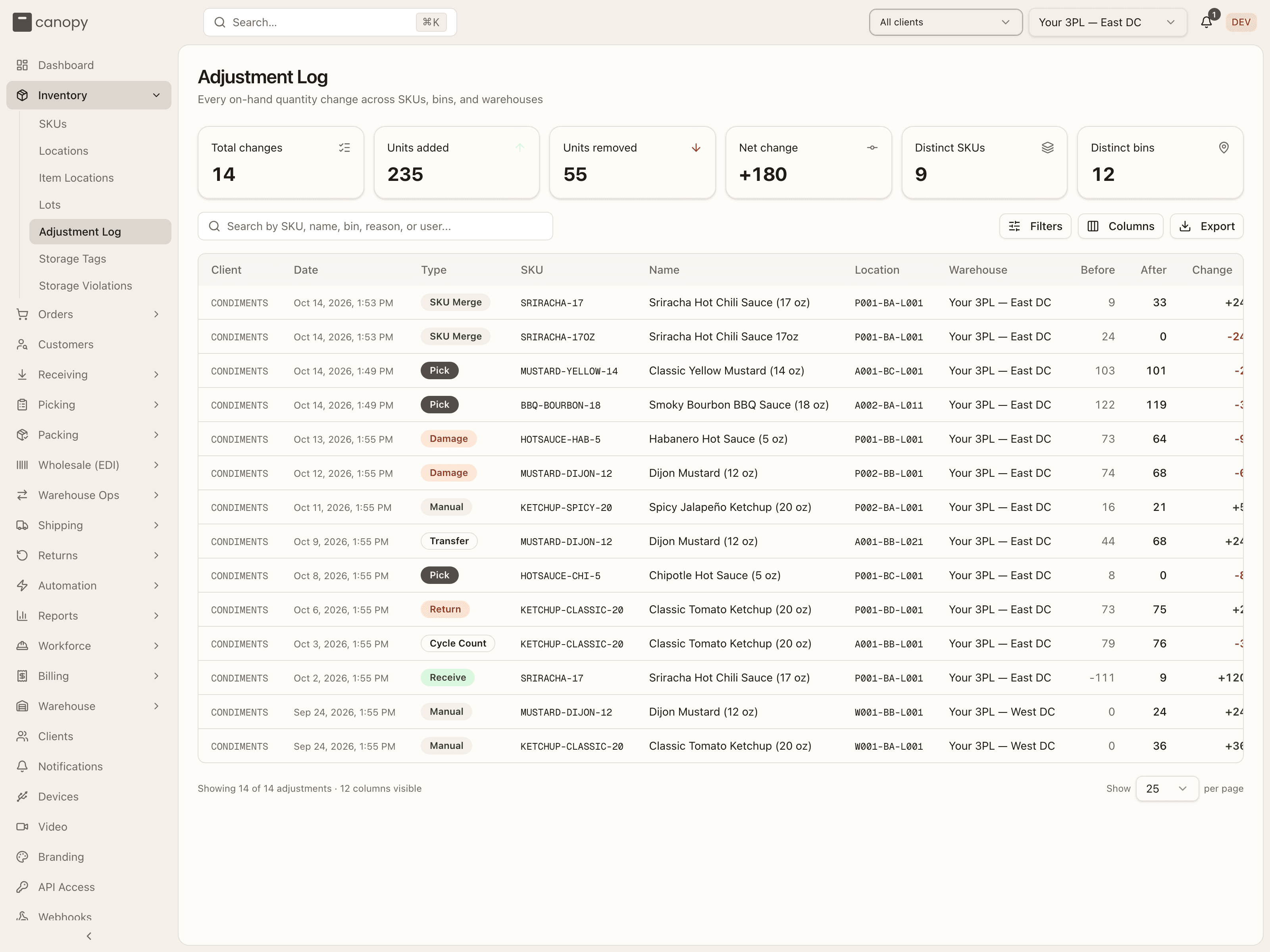Click the Returns arrow icon
This screenshot has height=952, width=1270.
pos(22,555)
